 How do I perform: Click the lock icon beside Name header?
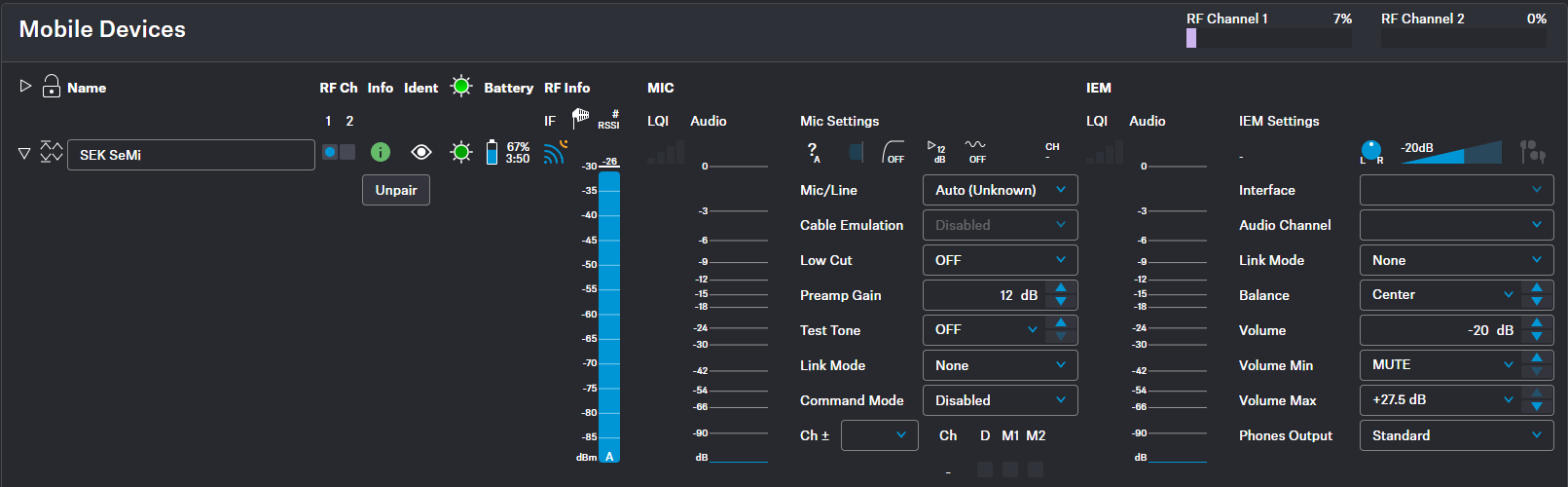coord(52,87)
